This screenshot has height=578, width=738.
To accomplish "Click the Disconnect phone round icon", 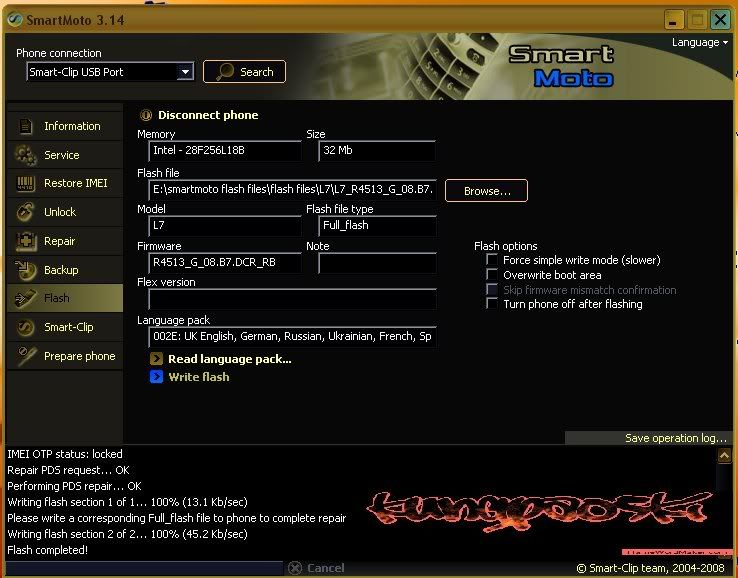I will 146,115.
